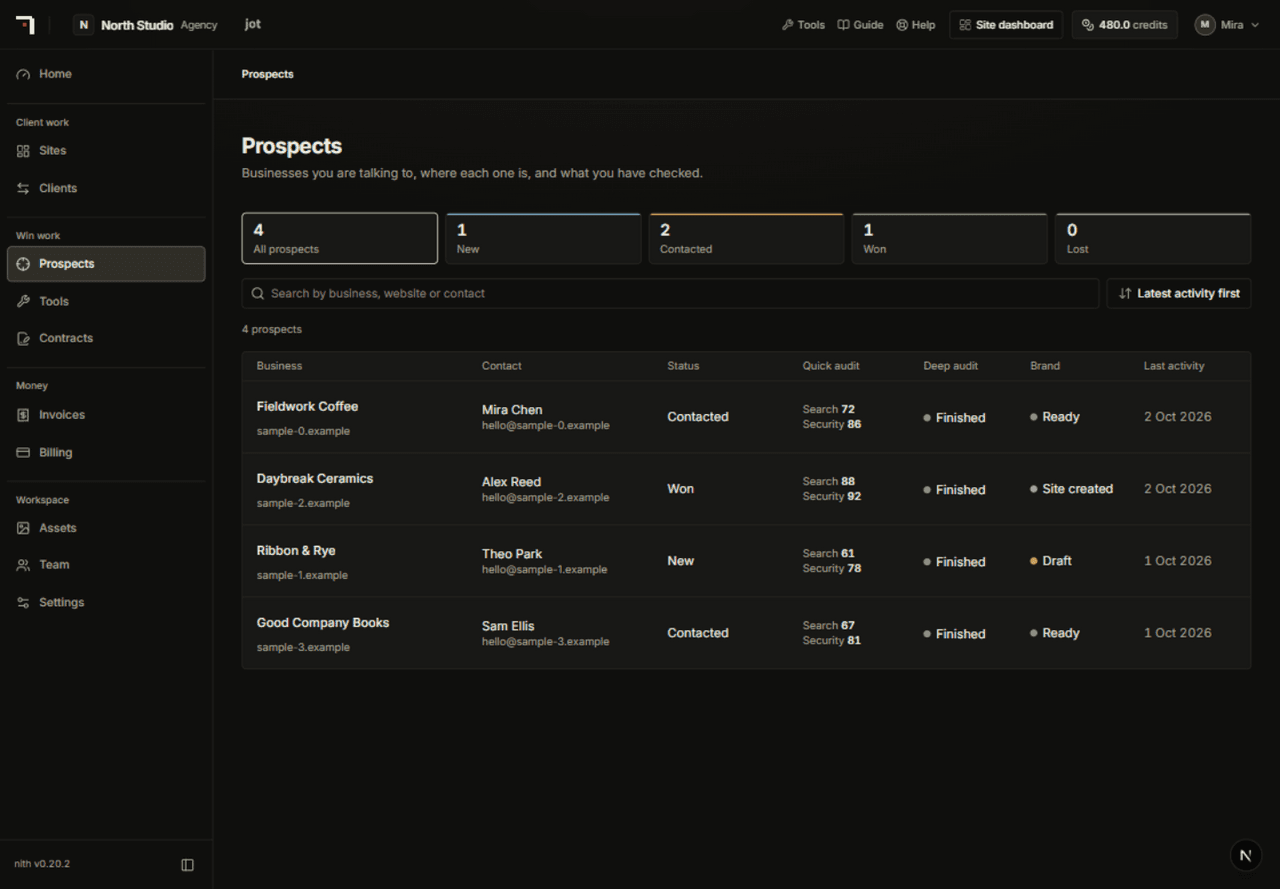Viewport: 1280px width, 889px height.
Task: Click the Billing card icon in the sidebar
Action: click(x=23, y=452)
